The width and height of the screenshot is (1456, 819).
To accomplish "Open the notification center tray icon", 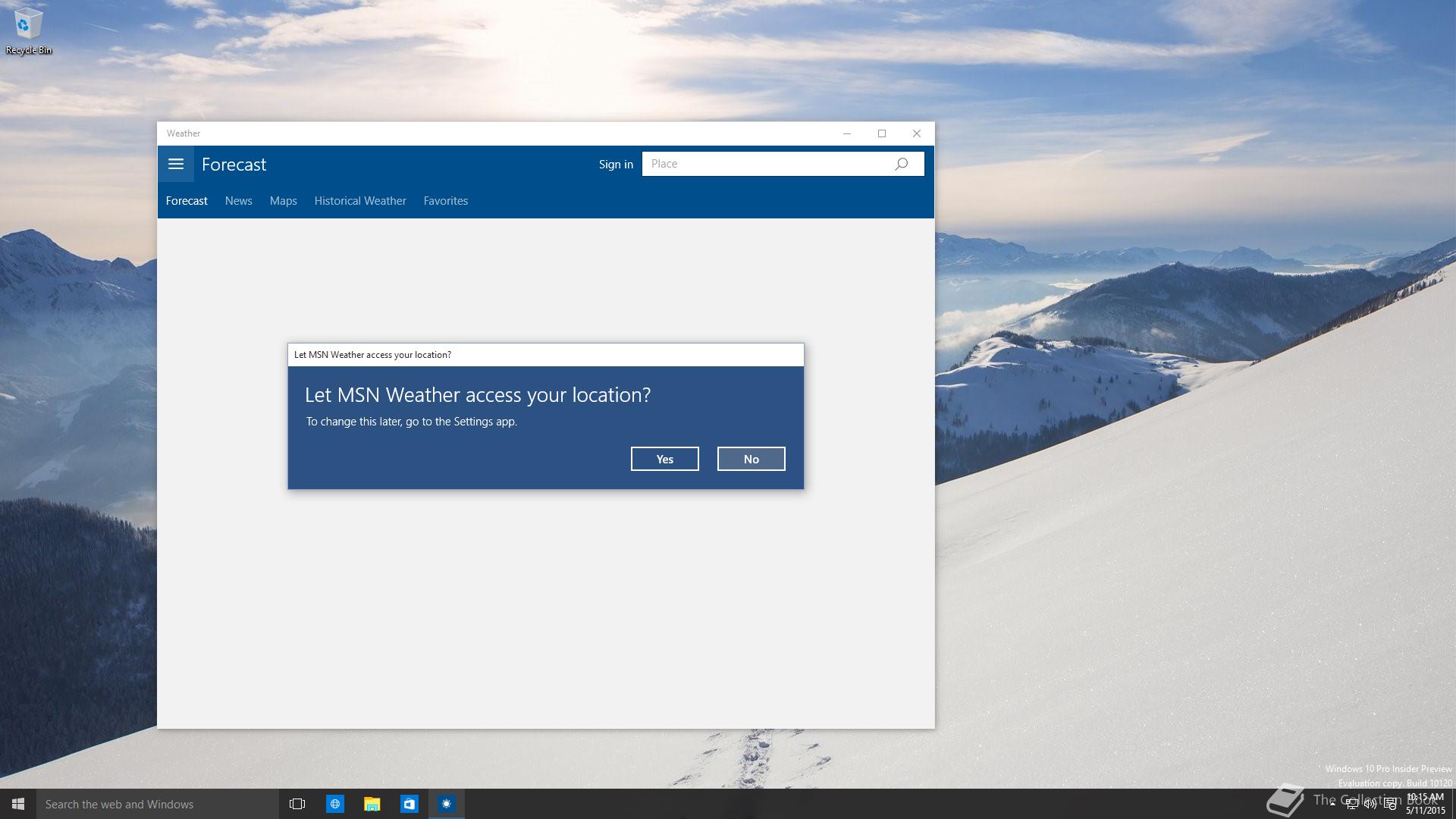I will pyautogui.click(x=1390, y=804).
